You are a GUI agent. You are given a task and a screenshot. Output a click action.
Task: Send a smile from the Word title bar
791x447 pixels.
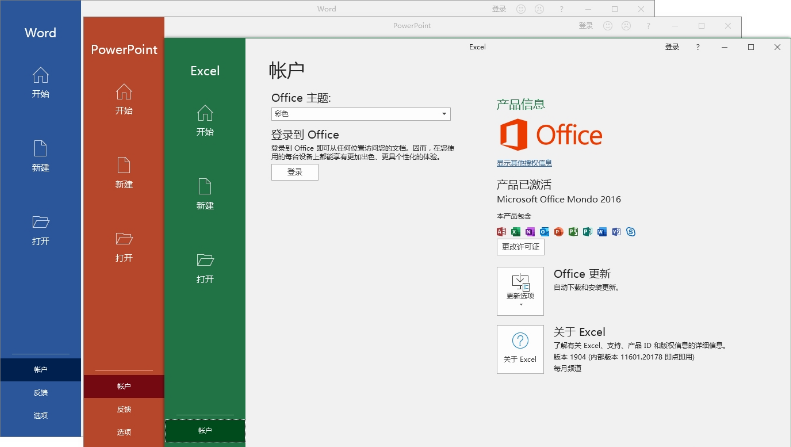click(x=521, y=9)
